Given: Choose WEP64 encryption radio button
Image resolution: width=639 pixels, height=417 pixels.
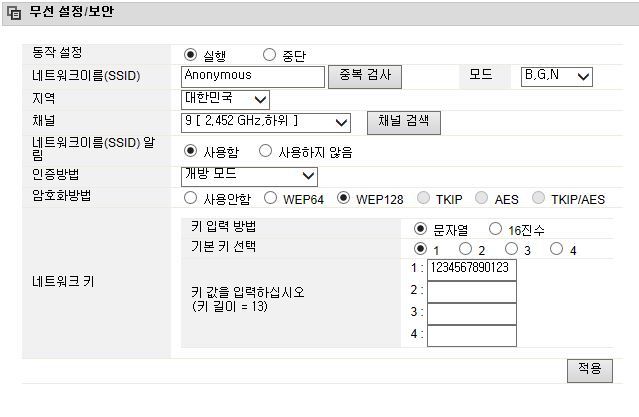Looking at the screenshot, I should click(270, 199).
